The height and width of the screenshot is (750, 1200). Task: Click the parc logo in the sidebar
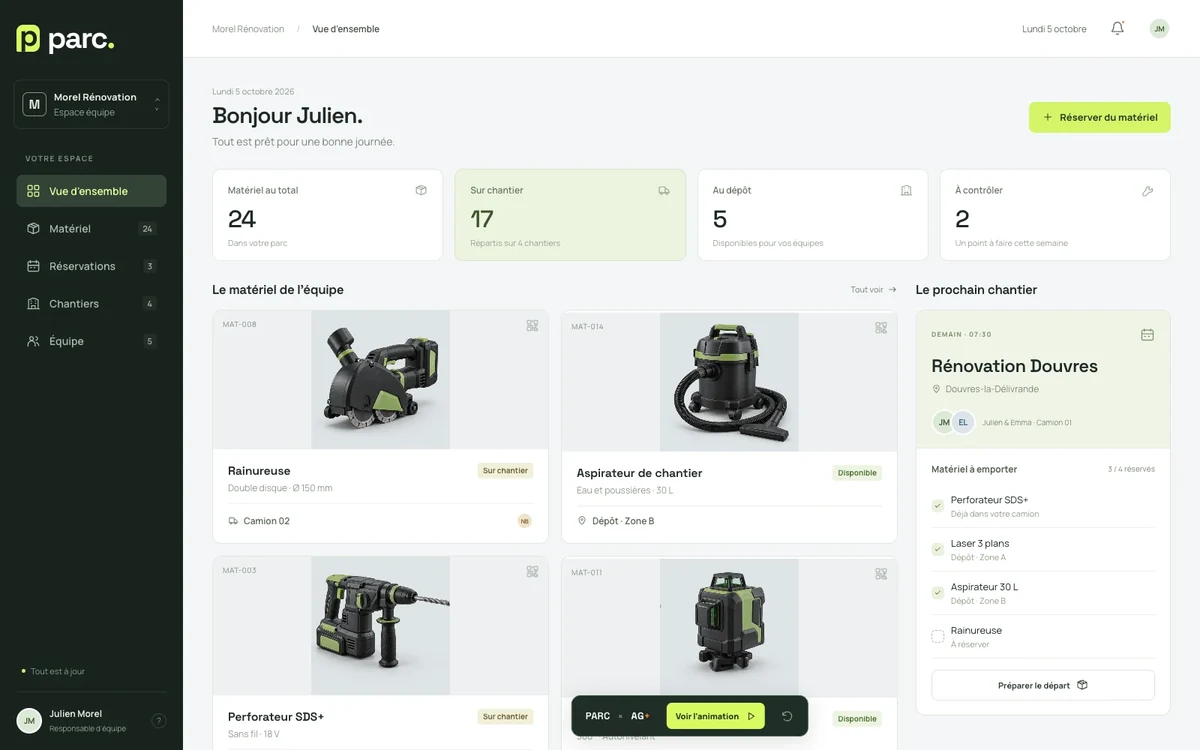[66, 39]
